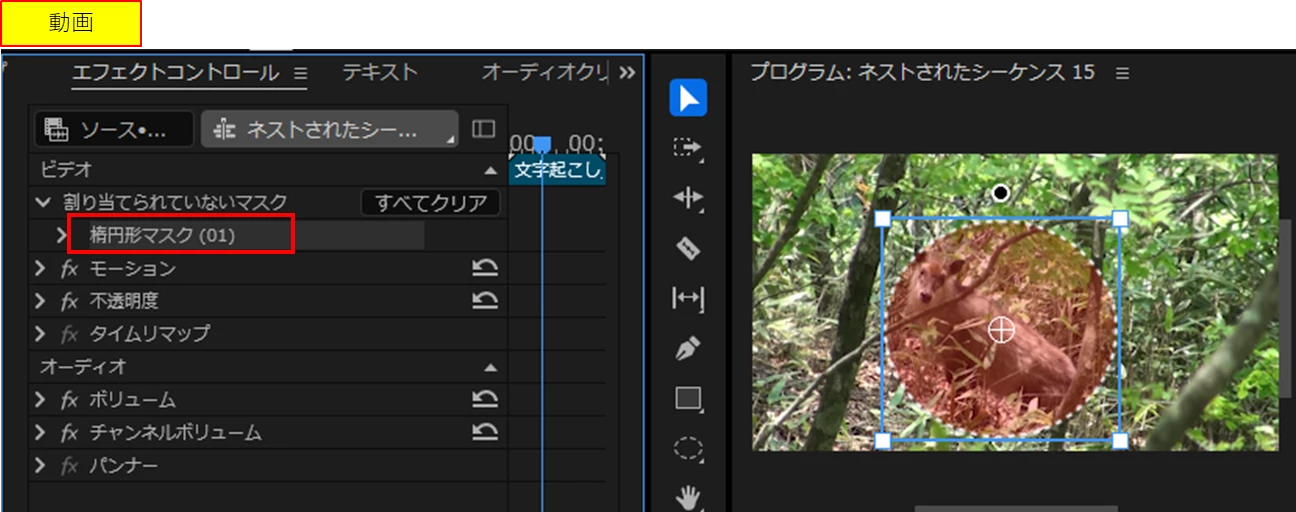The height and width of the screenshot is (512, 1296).
Task: Click the パンナー effect label
Action: (x=124, y=466)
